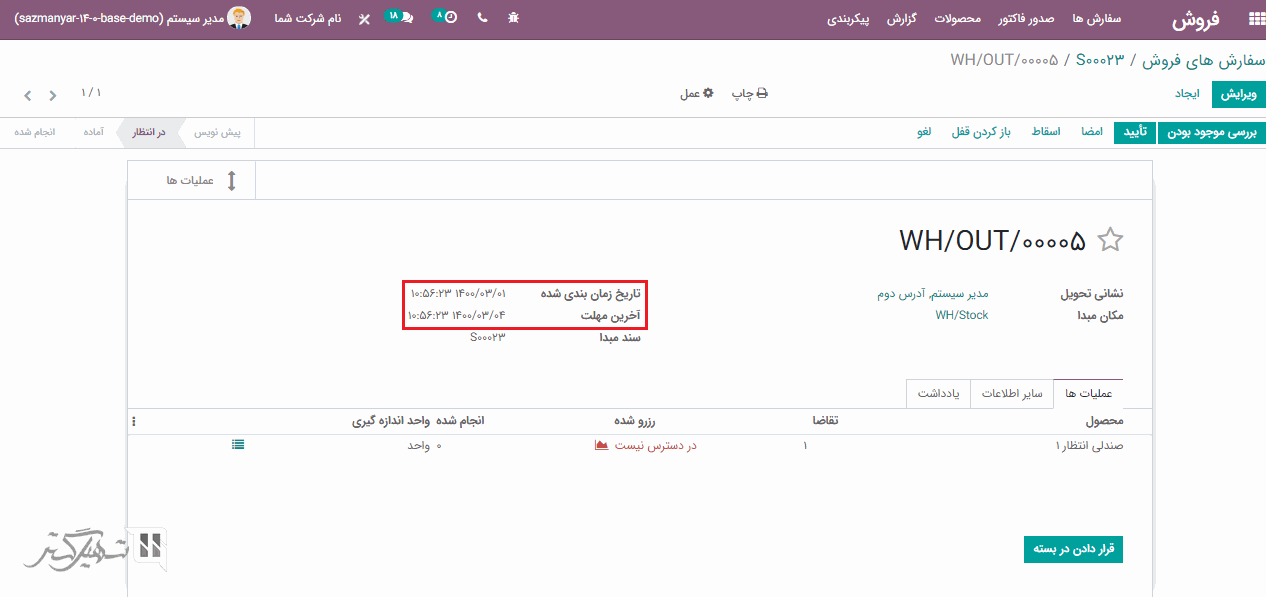The image size is (1266, 597).
Task: Click بررسی موجود بودن button
Action: coord(1211,132)
